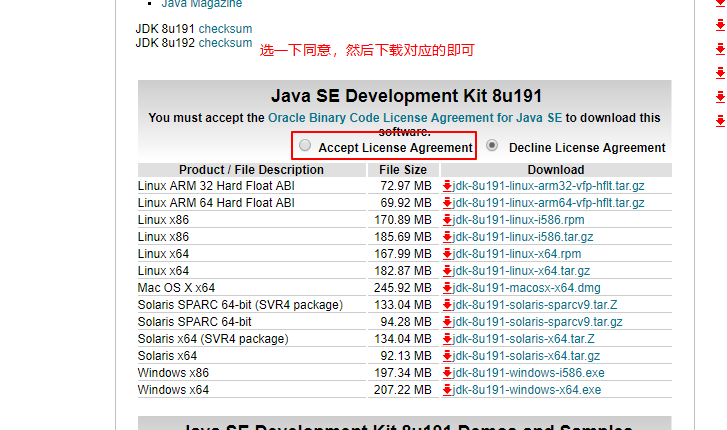Click the 245.92 MB file size cell
Image resolution: width=727 pixels, height=430 pixels.
pyautogui.click(x=402, y=288)
